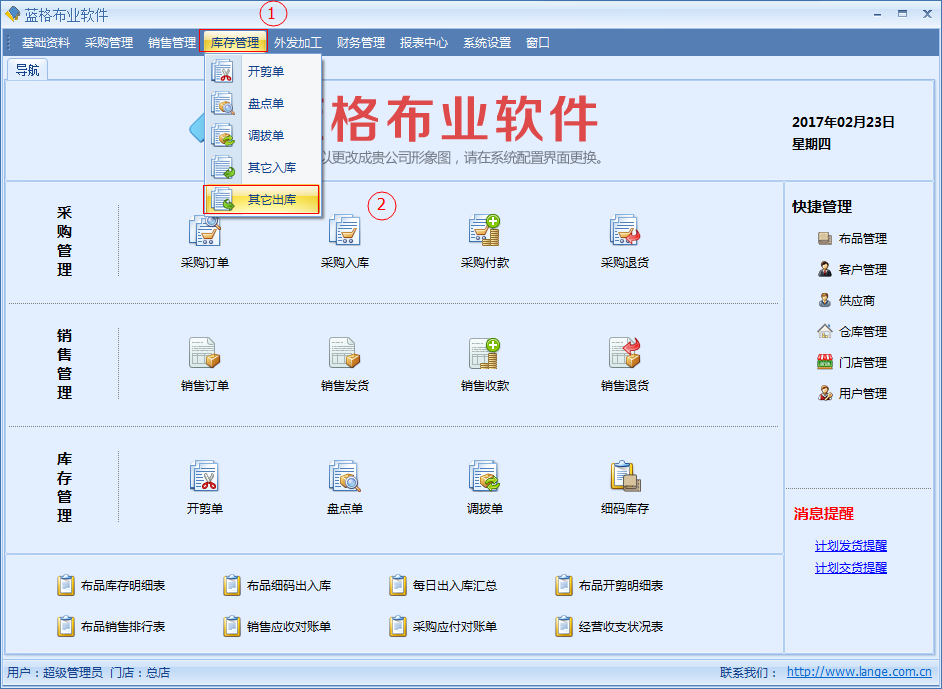Image resolution: width=942 pixels, height=689 pixels.
Task: Choose 调拔单 from the dropdown menu
Action: tap(263, 135)
